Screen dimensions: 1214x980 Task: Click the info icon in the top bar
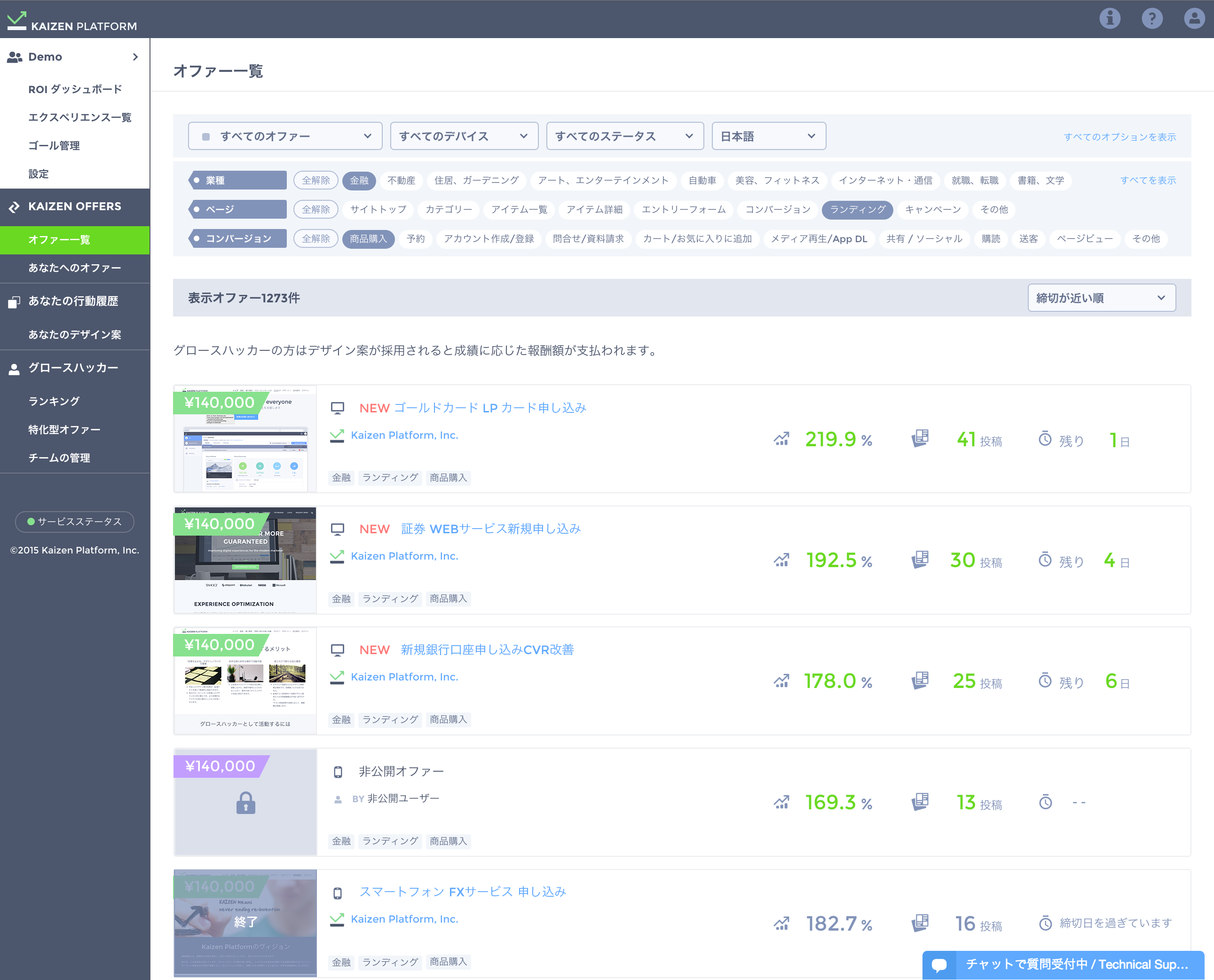1110,19
